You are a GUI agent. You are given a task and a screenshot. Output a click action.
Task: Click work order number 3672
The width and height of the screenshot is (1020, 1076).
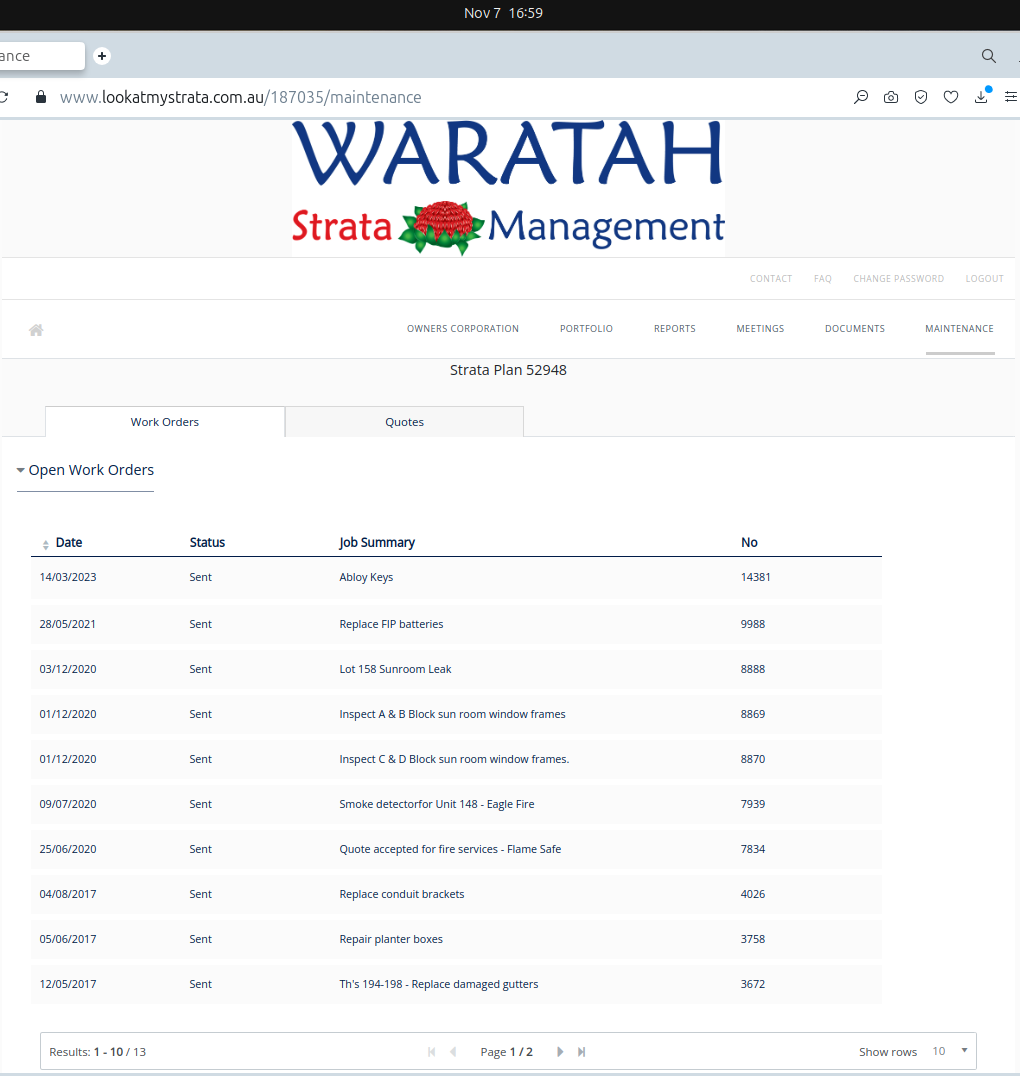753,984
